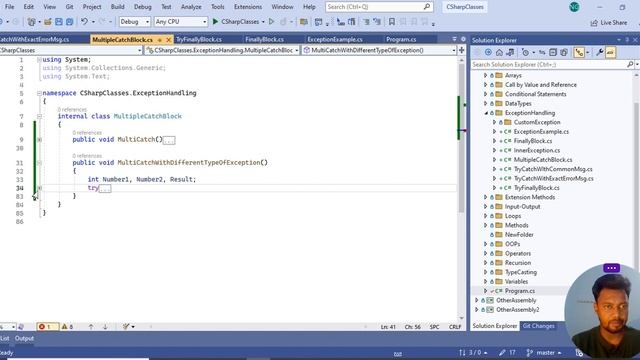The width and height of the screenshot is (640, 360).
Task: Open the MultiCatchWithDifferentTypeOfException member dropdown
Action: coord(379,50)
